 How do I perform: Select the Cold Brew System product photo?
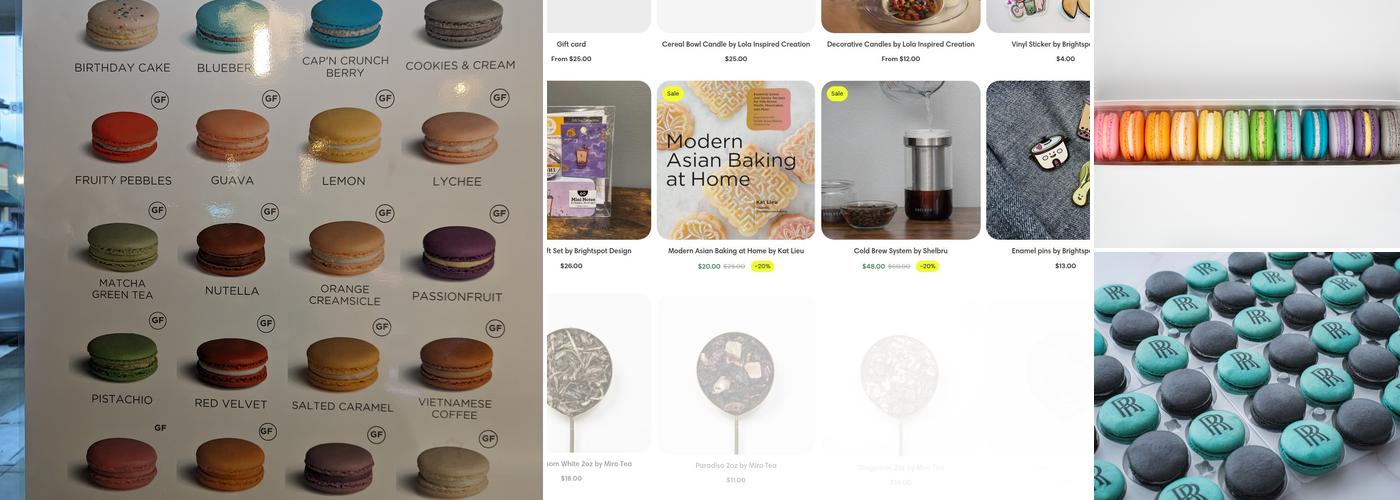(900, 160)
